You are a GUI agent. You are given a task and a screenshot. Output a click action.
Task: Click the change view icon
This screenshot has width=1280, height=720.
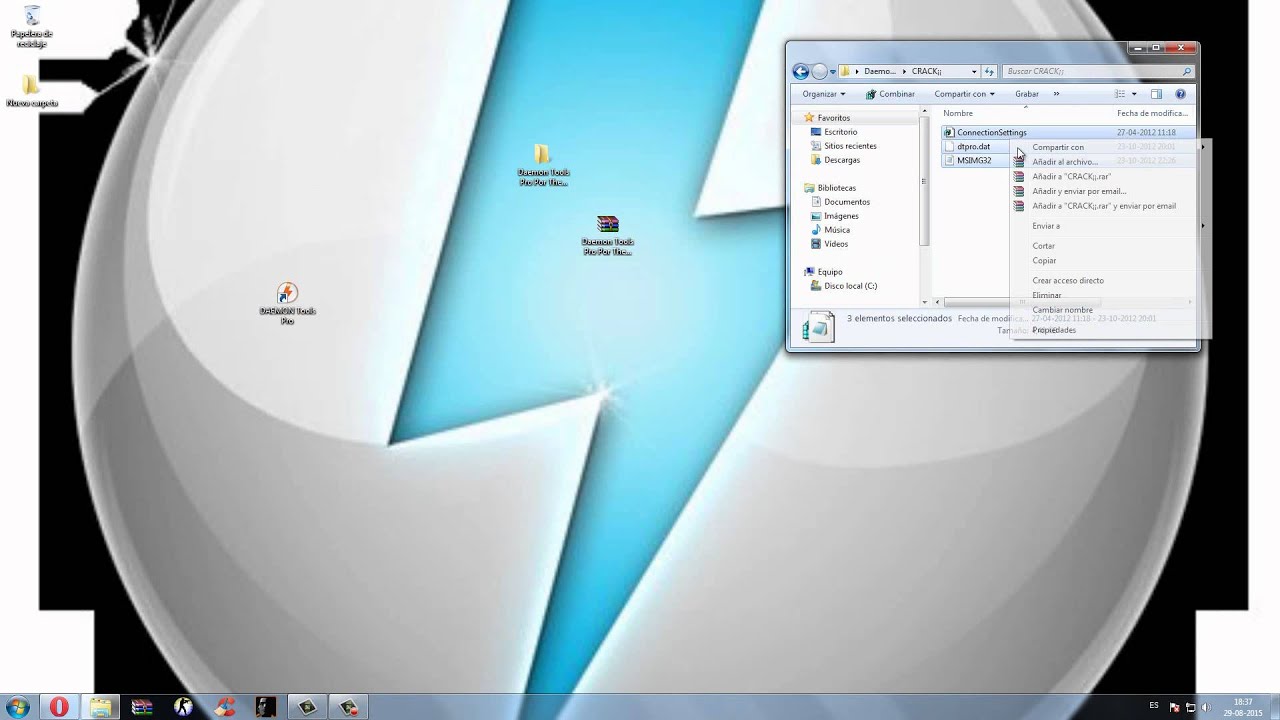(x=1120, y=94)
